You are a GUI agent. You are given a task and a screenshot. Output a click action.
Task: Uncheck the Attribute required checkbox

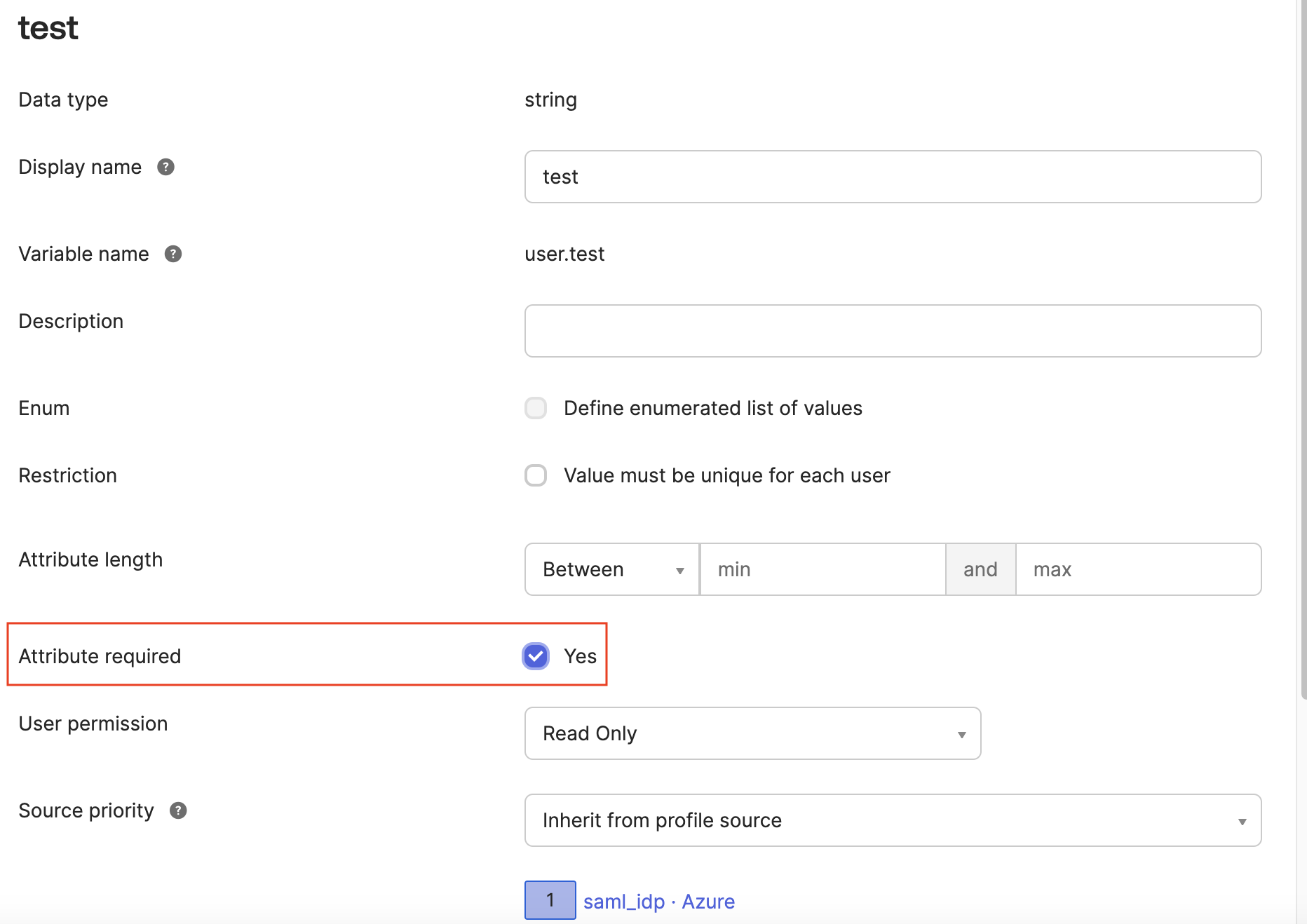click(536, 656)
